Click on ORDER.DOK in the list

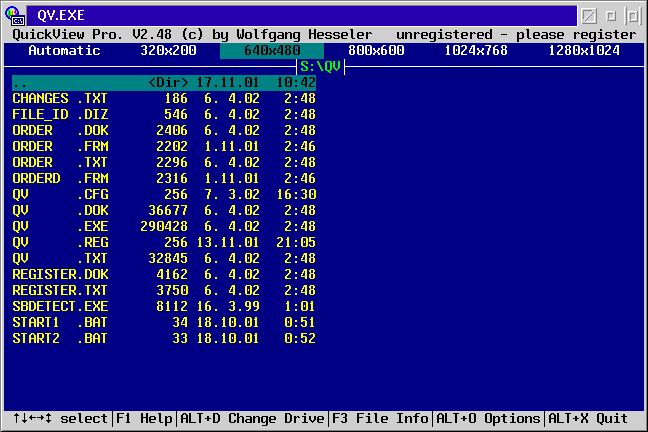pyautogui.click(x=164, y=131)
